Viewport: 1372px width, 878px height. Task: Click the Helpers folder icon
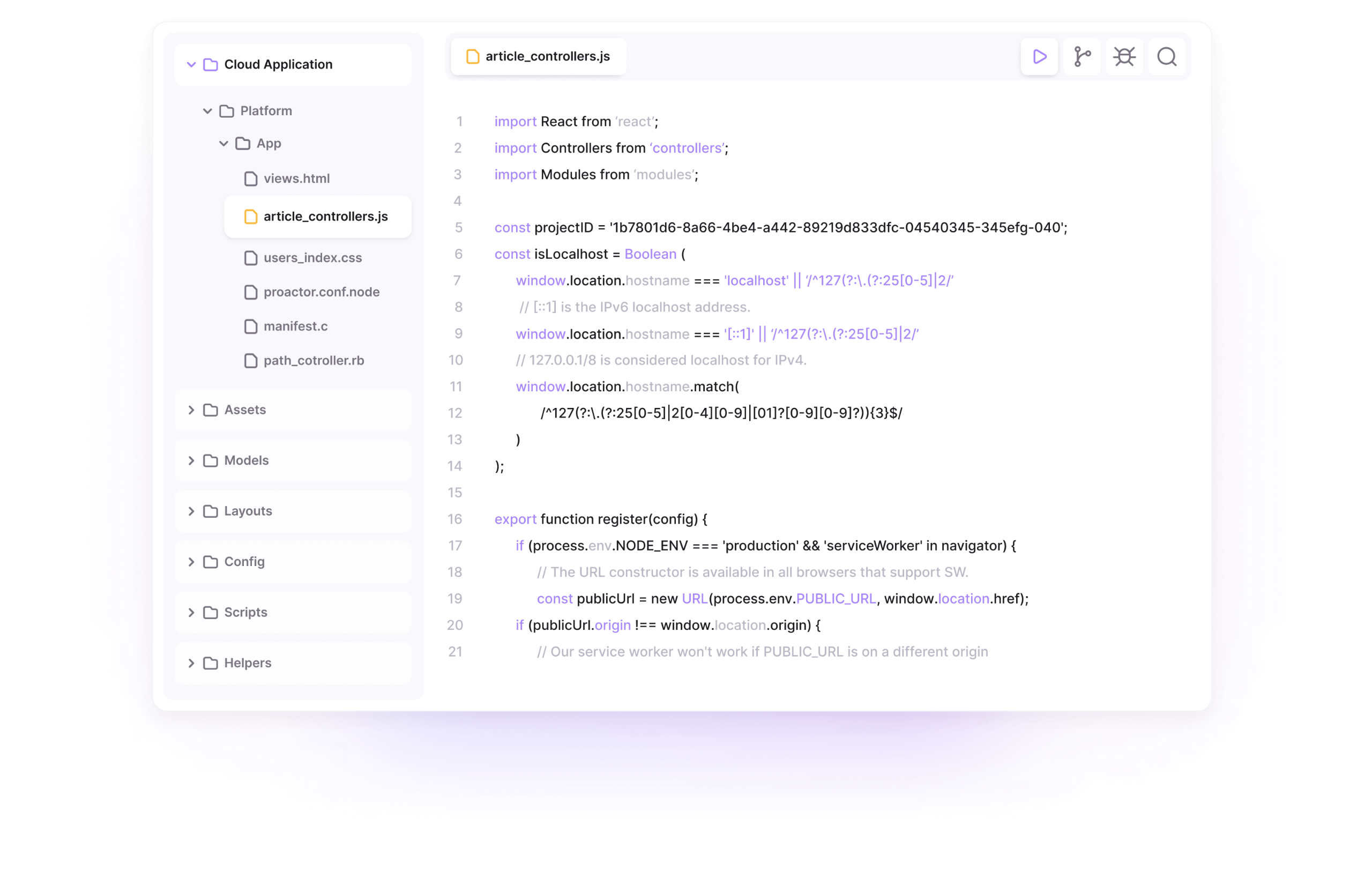tap(211, 663)
